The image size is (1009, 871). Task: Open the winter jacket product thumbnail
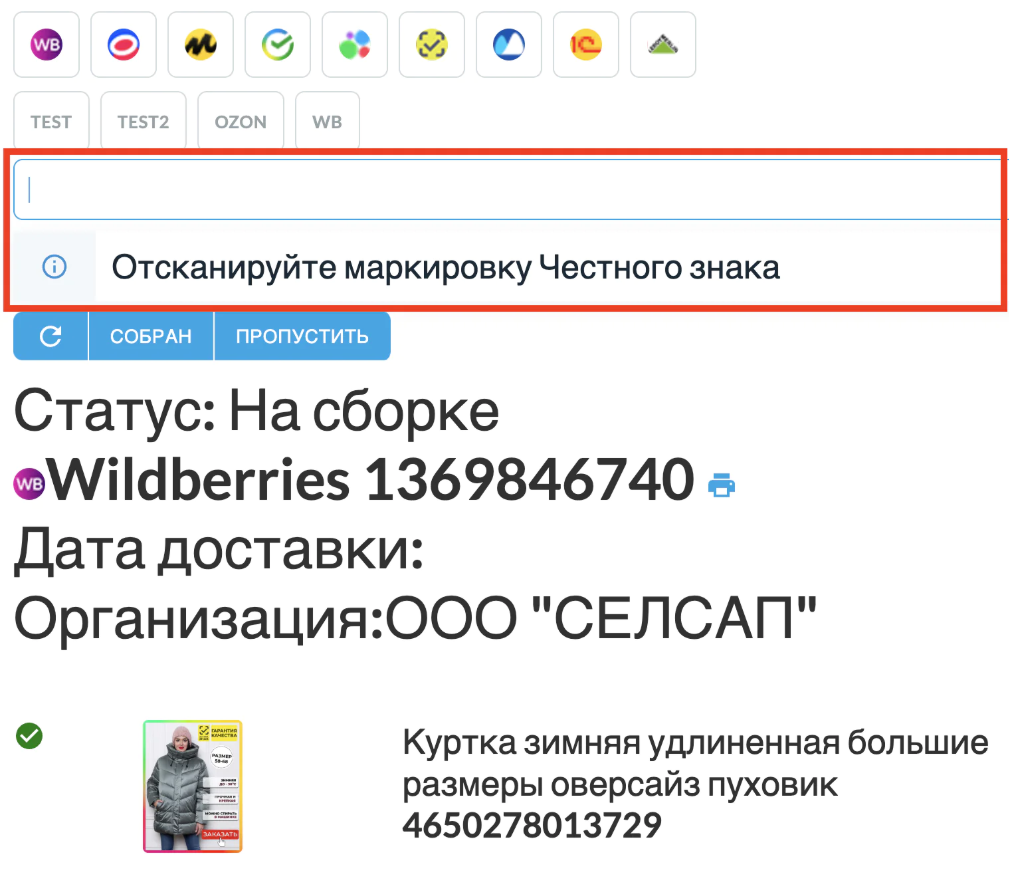coord(193,786)
